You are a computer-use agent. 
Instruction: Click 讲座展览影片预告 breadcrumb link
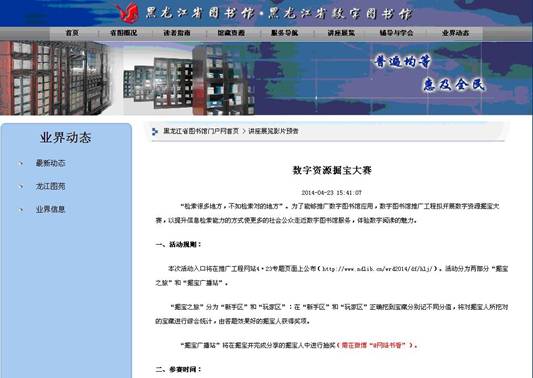pos(273,132)
